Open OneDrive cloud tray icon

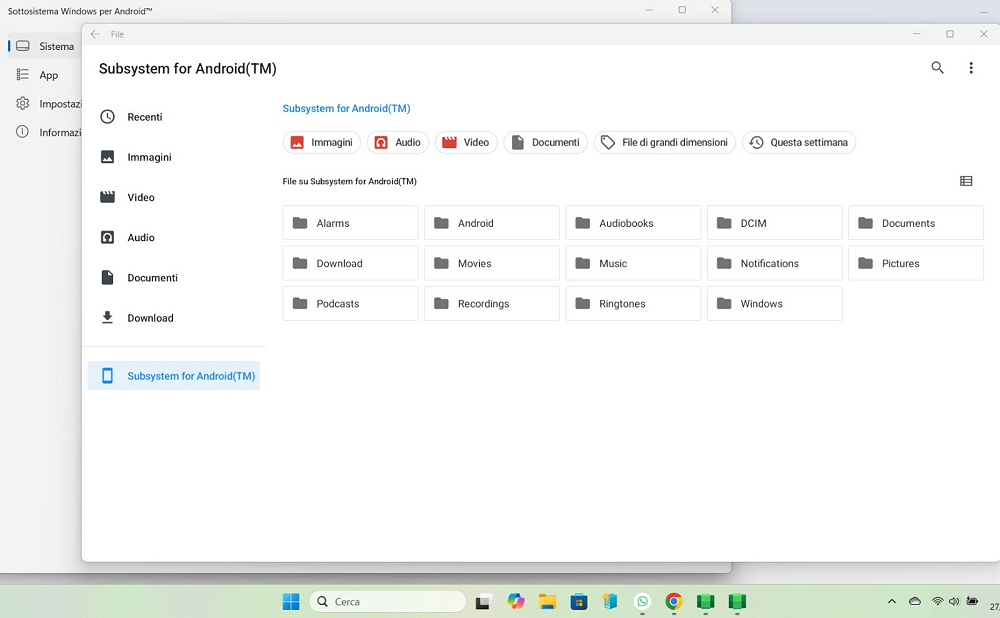[x=915, y=601]
